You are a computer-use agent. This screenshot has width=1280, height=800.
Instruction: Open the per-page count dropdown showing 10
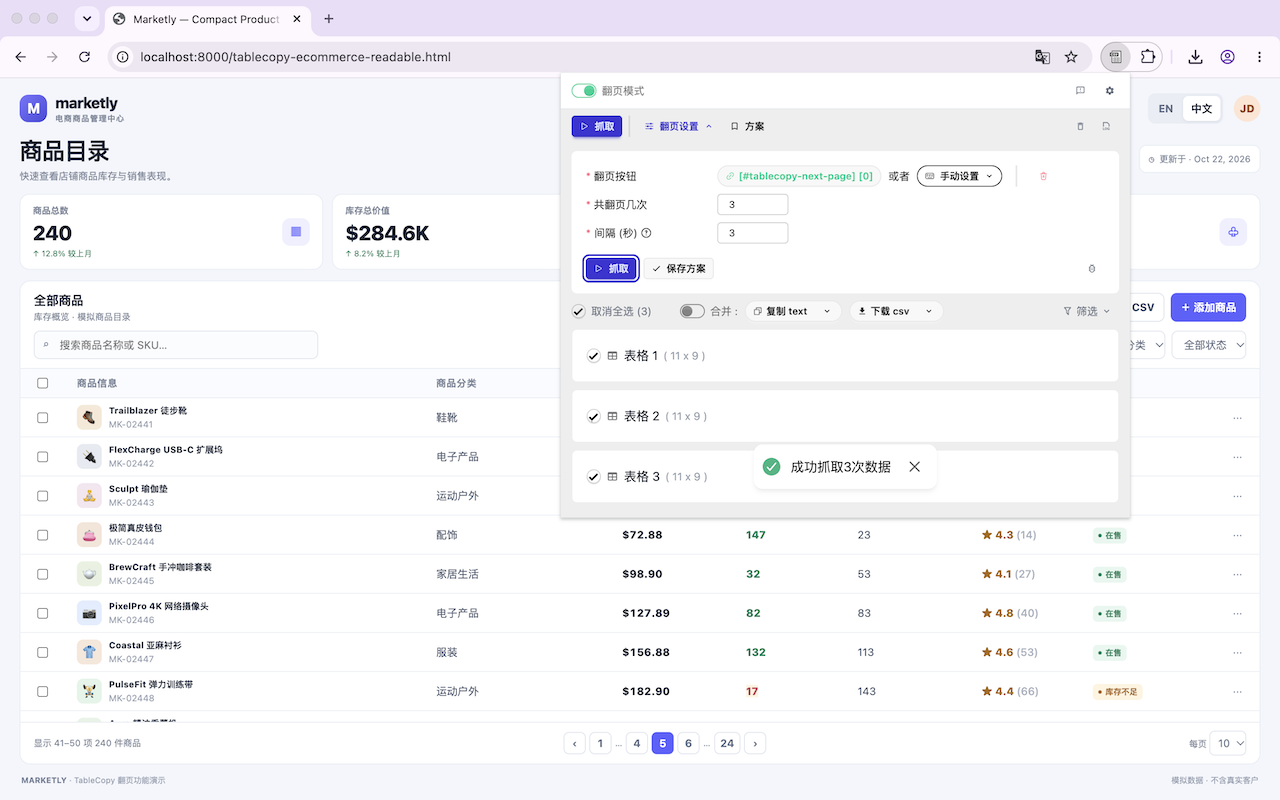[x=1228, y=743]
